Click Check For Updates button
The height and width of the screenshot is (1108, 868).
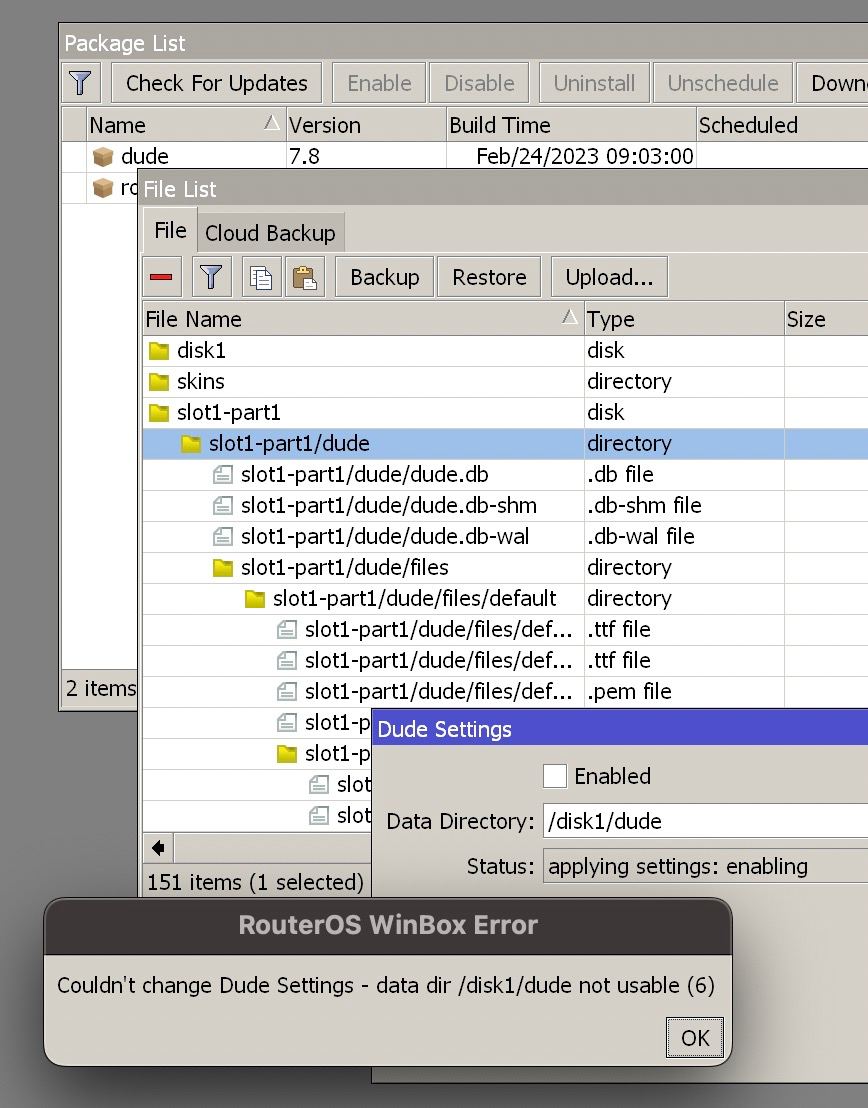[216, 83]
